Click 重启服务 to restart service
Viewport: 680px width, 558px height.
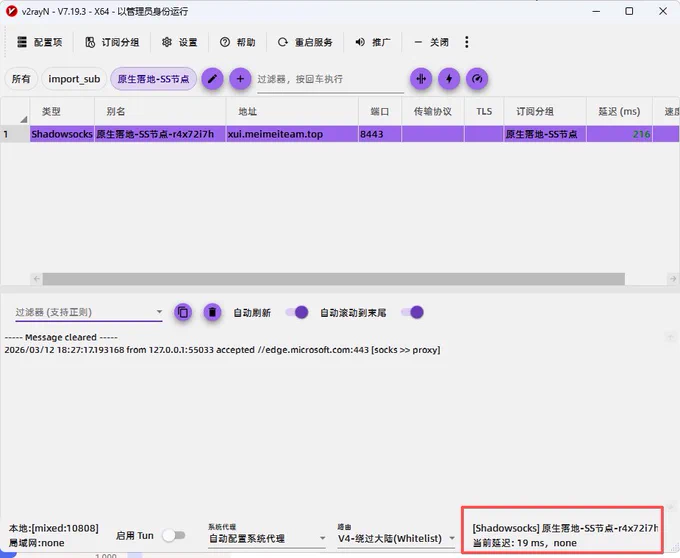point(305,42)
